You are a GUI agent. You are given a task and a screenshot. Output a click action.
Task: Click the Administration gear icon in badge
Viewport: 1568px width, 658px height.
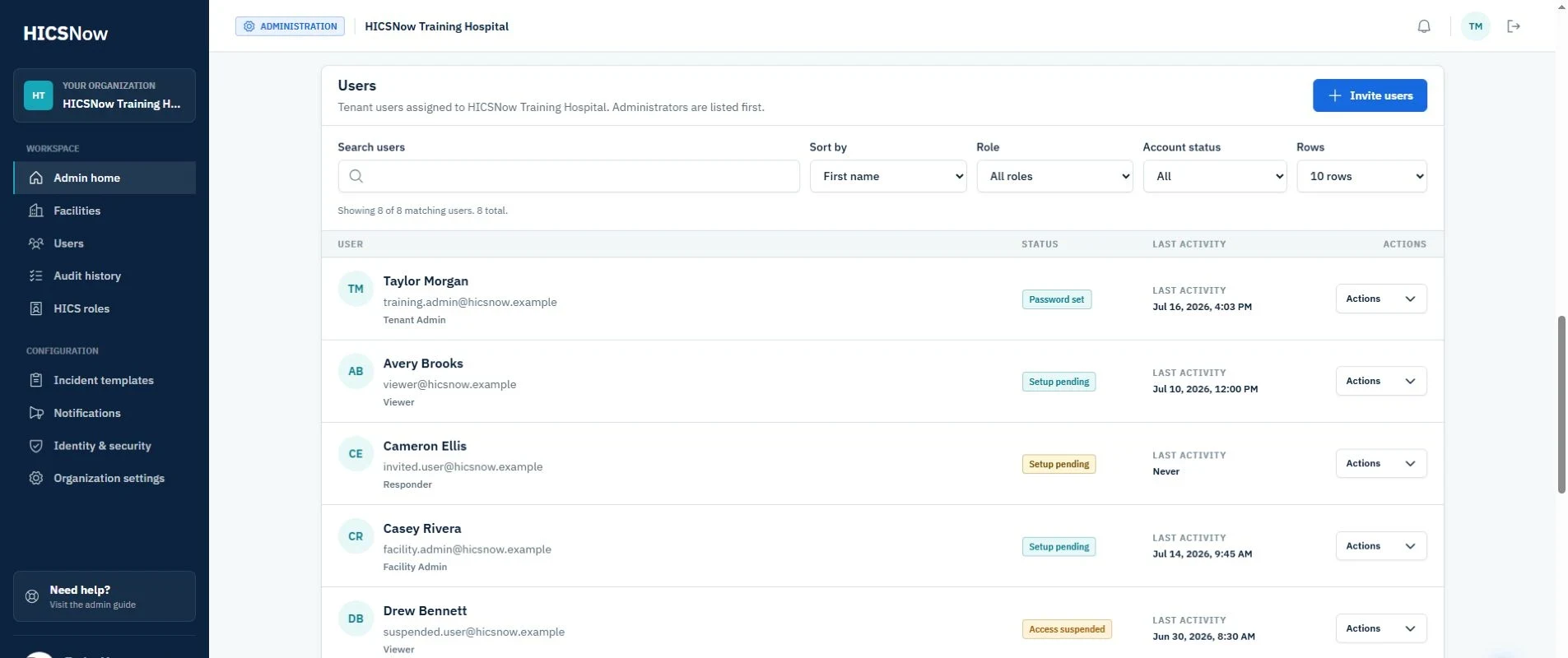(x=249, y=26)
